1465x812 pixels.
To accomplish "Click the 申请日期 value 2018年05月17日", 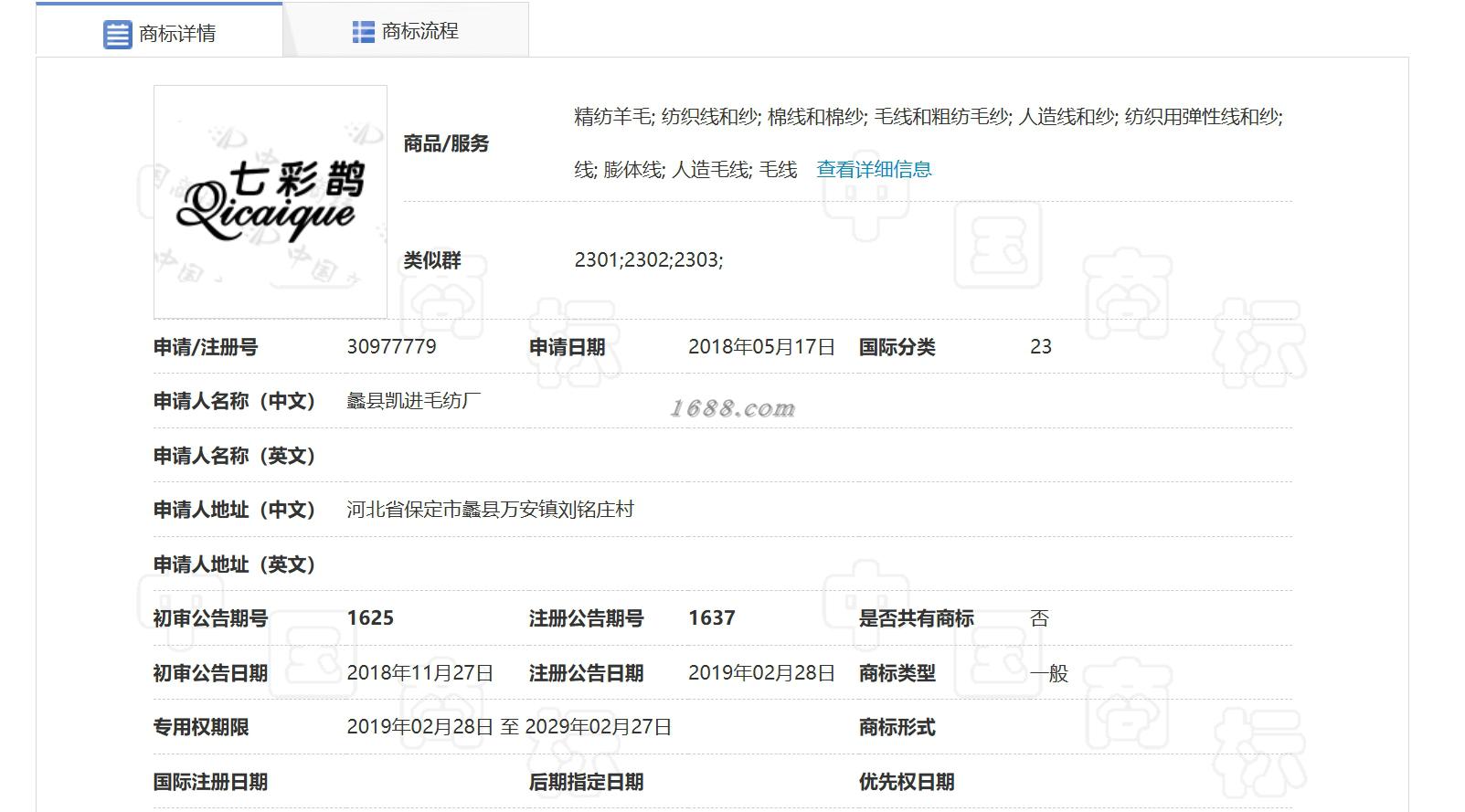I will 761,347.
